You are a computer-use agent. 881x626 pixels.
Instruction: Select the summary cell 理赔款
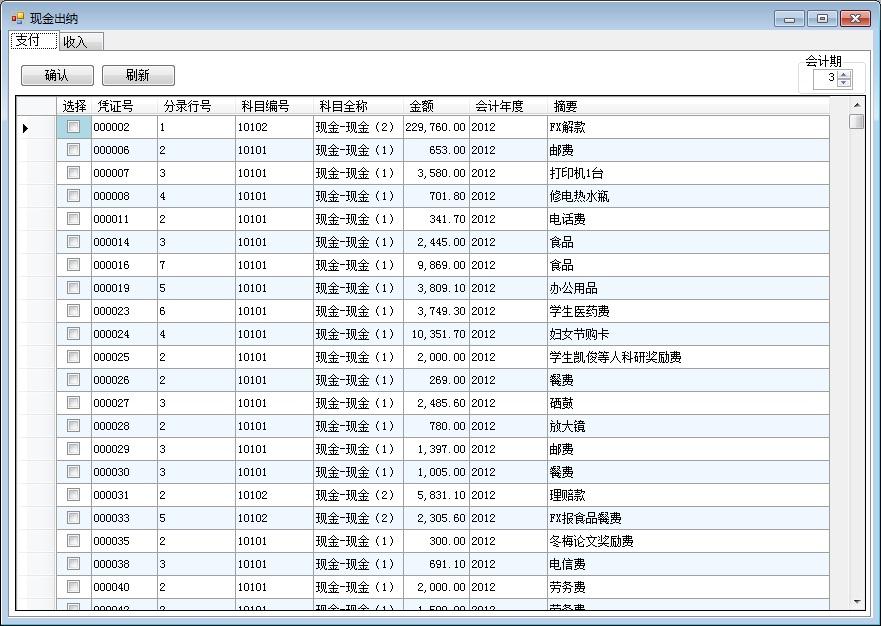click(688, 495)
